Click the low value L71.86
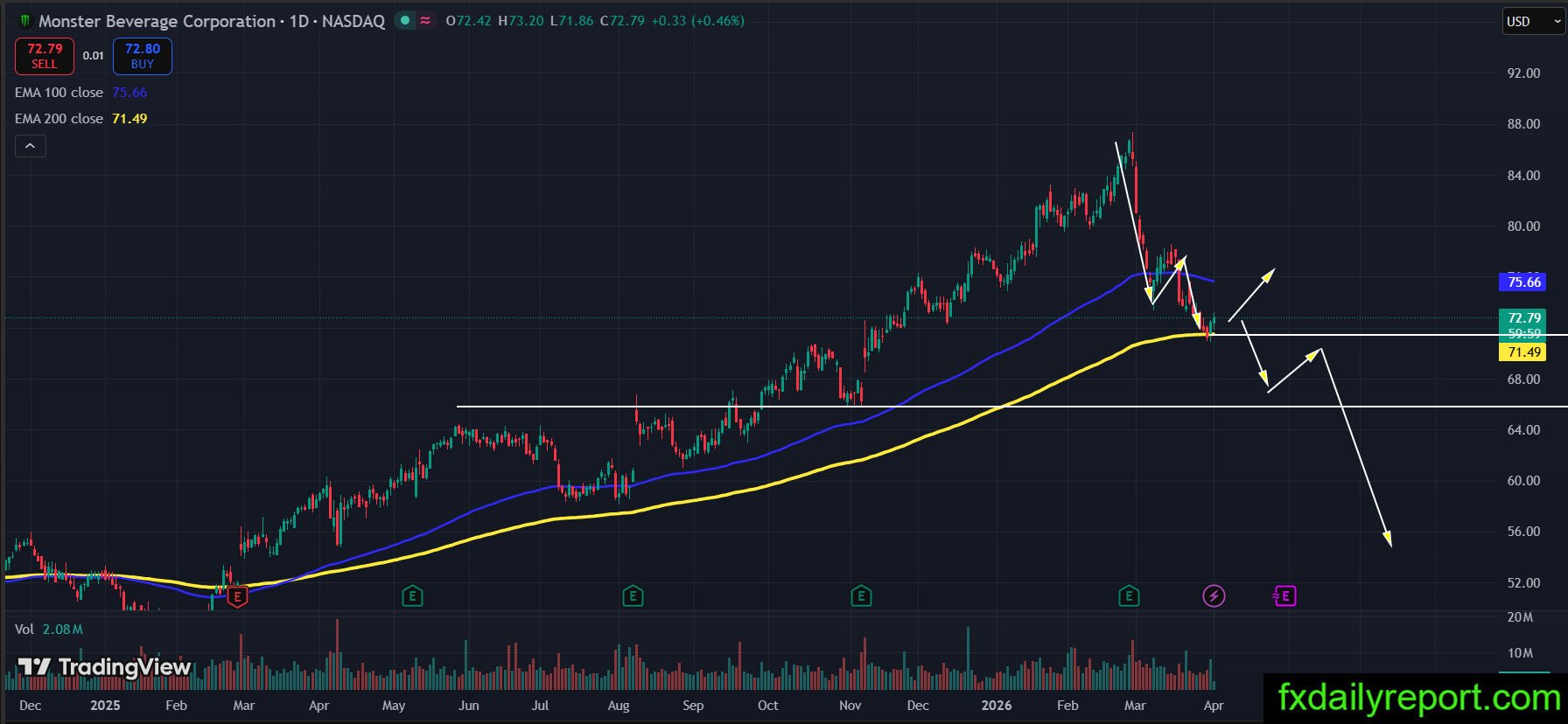Image resolution: width=1568 pixels, height=724 pixels. point(572,21)
